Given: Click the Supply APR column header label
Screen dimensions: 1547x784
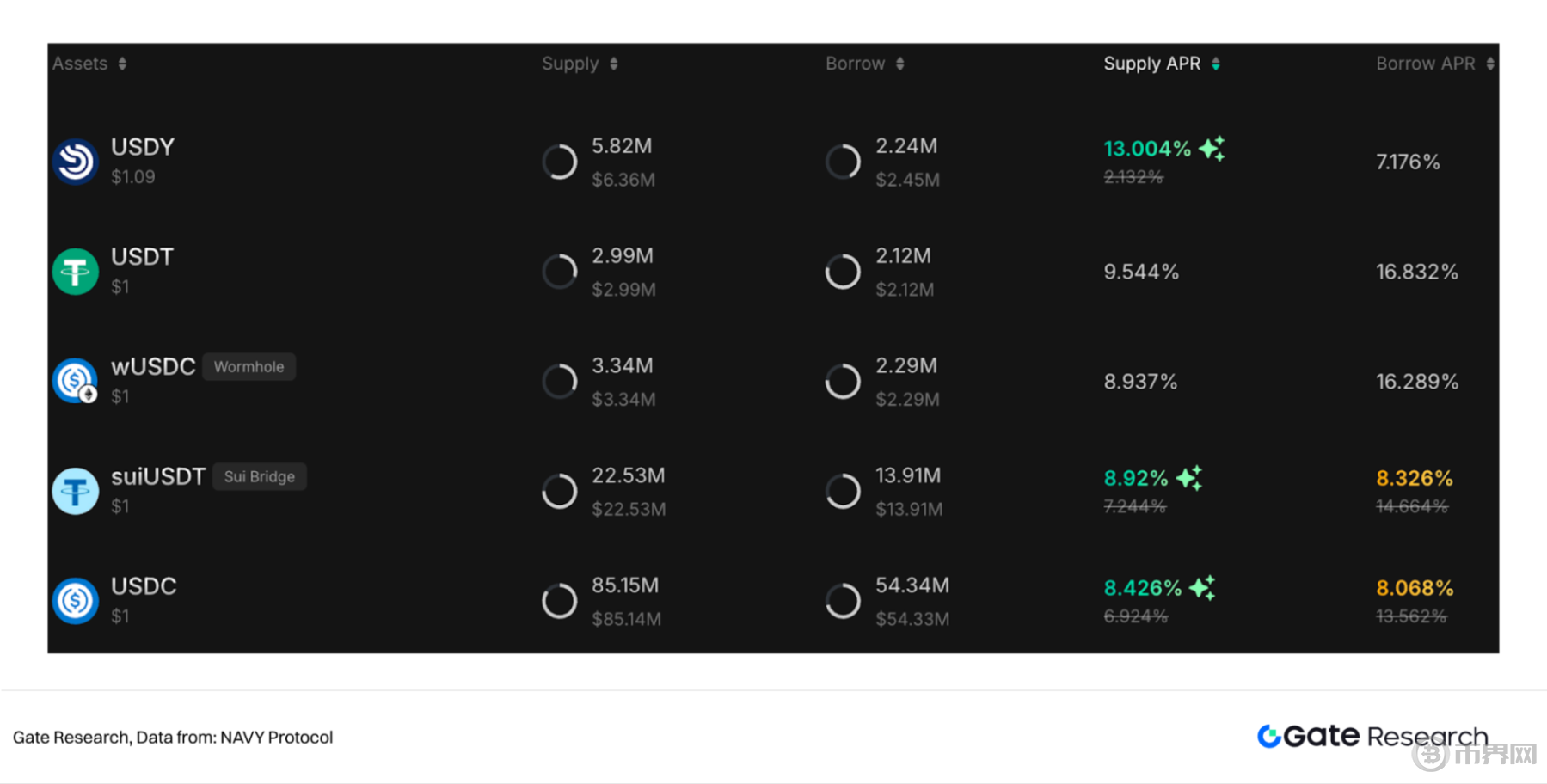Looking at the screenshot, I should [x=1151, y=64].
